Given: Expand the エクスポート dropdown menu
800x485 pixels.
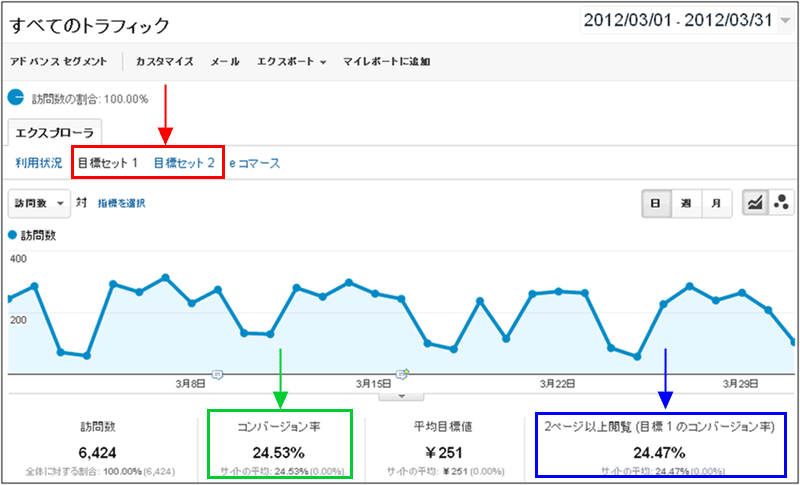Looking at the screenshot, I should [x=292, y=62].
